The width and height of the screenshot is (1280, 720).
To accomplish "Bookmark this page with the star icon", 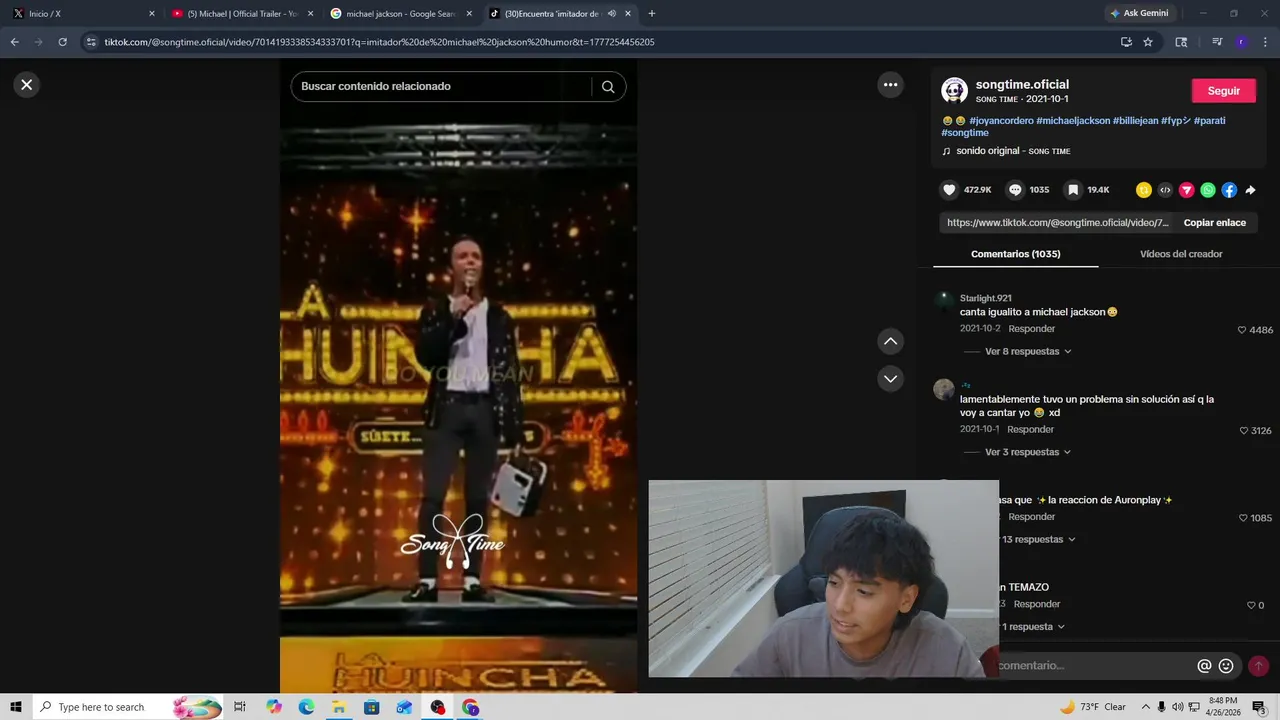I will (1148, 42).
